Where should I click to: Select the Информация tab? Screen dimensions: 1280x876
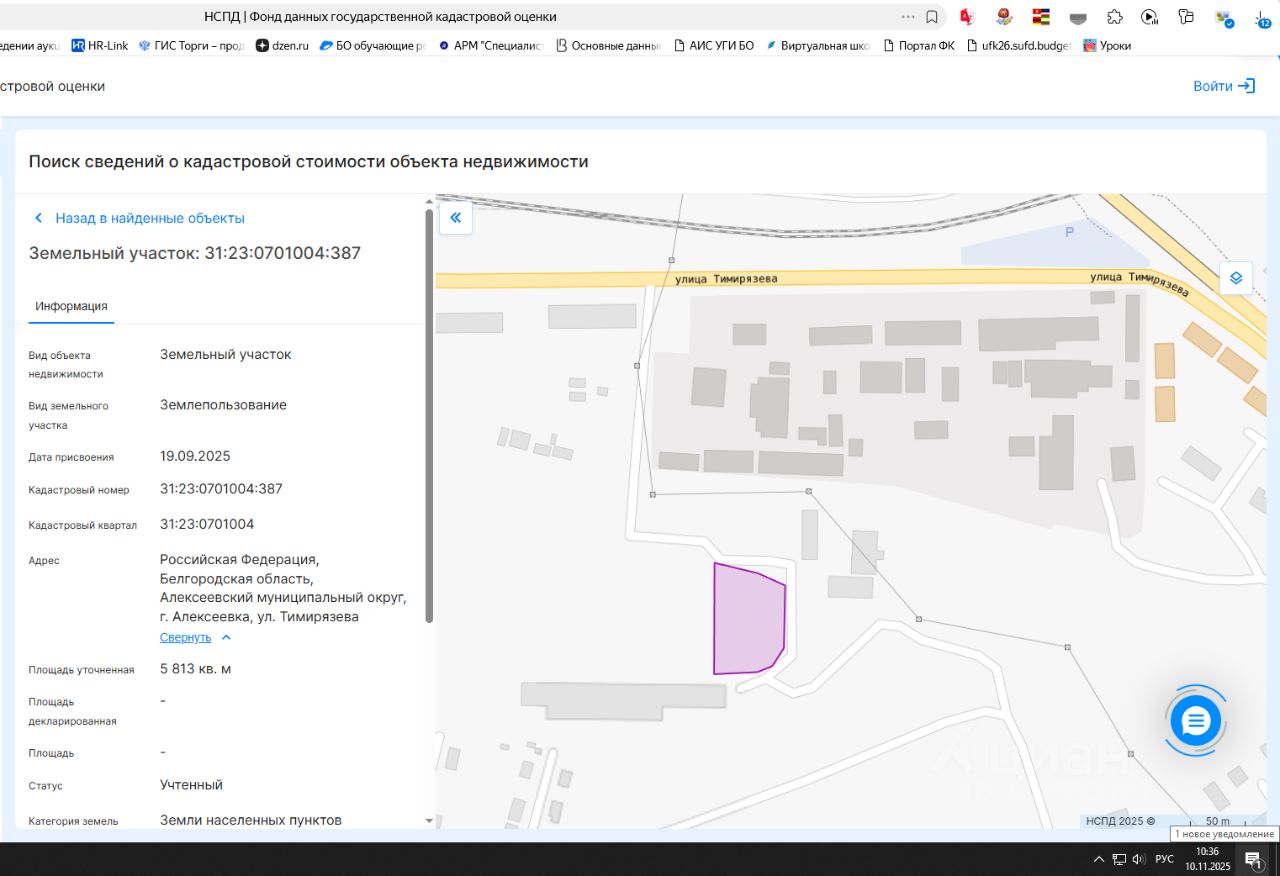coord(71,306)
